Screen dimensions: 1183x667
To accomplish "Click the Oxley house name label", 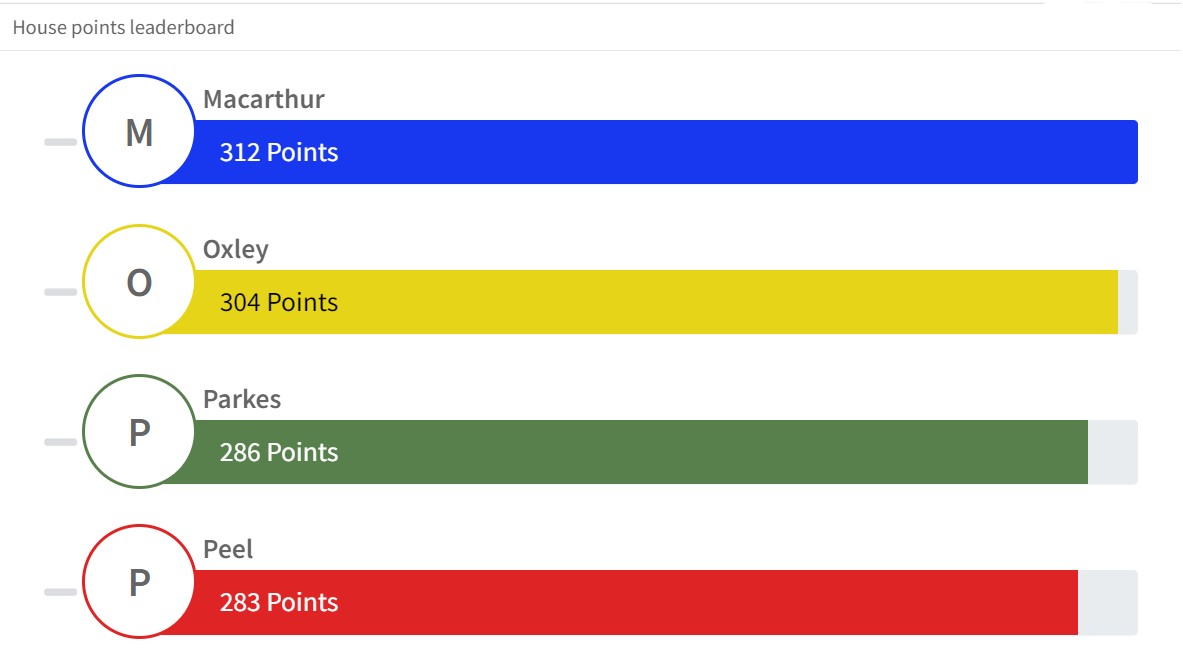I will click(235, 249).
